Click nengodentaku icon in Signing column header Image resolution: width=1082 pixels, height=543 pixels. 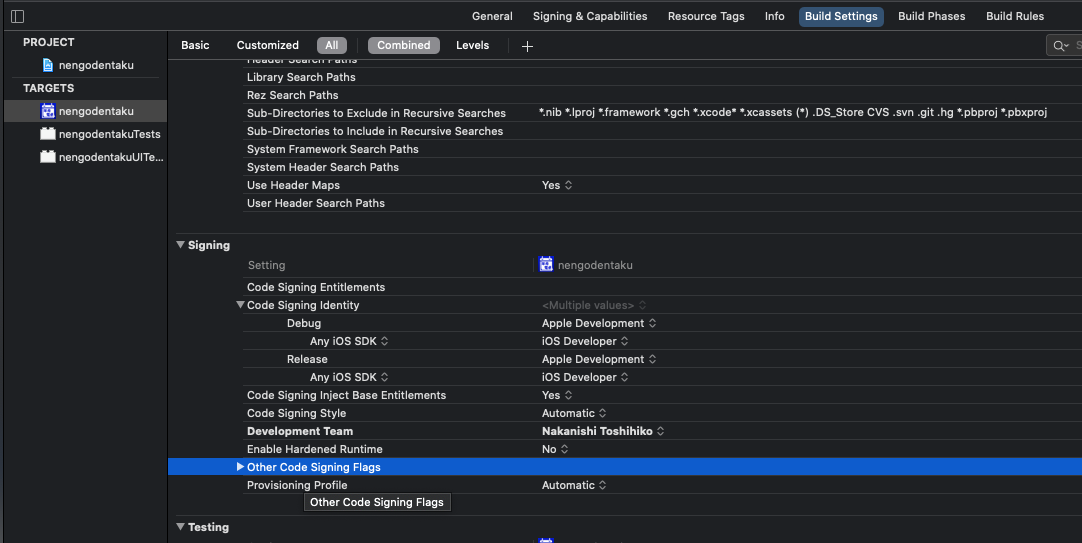click(546, 264)
